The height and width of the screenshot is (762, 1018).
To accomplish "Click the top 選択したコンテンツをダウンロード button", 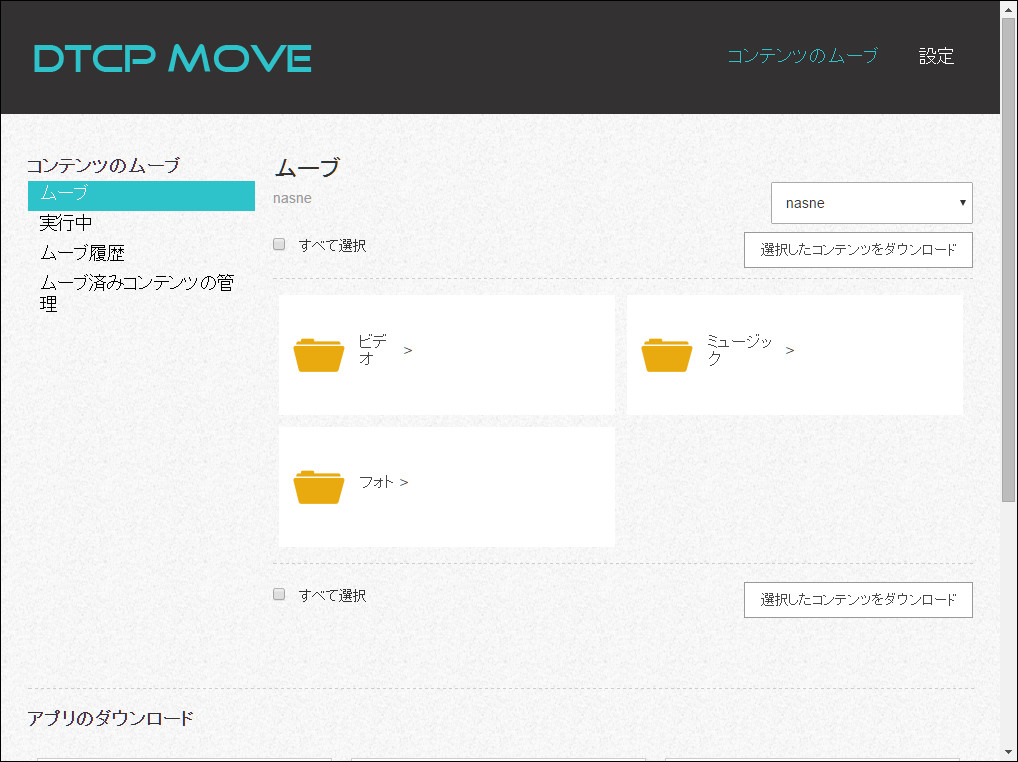I will pyautogui.click(x=858, y=250).
